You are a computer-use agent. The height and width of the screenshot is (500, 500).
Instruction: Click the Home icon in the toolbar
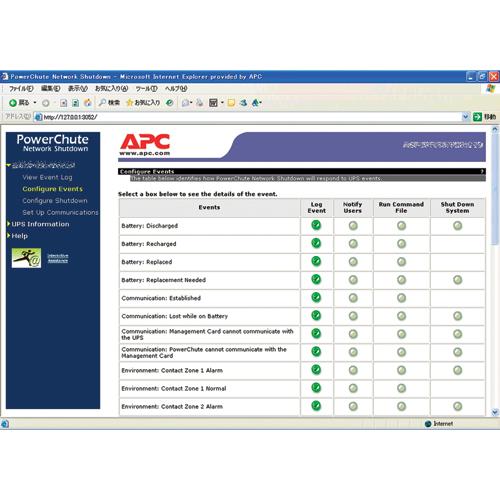[x=88, y=103]
